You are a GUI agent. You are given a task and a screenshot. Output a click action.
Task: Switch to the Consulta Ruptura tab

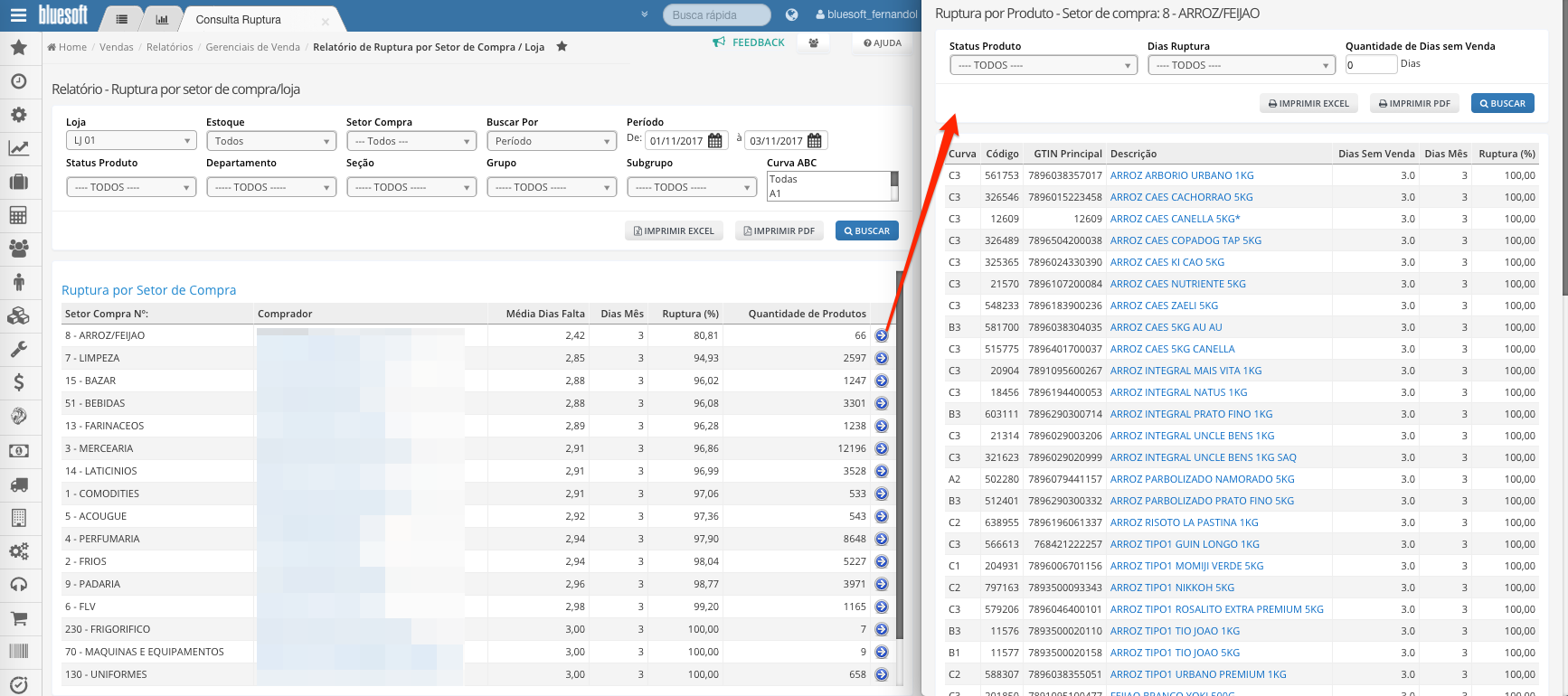pos(239,19)
